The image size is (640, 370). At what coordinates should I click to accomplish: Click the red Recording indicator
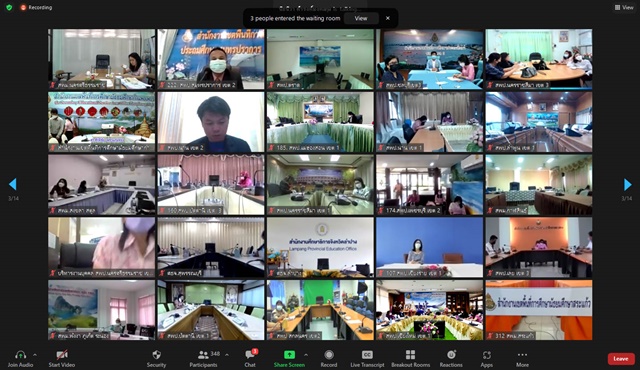coord(36,7)
